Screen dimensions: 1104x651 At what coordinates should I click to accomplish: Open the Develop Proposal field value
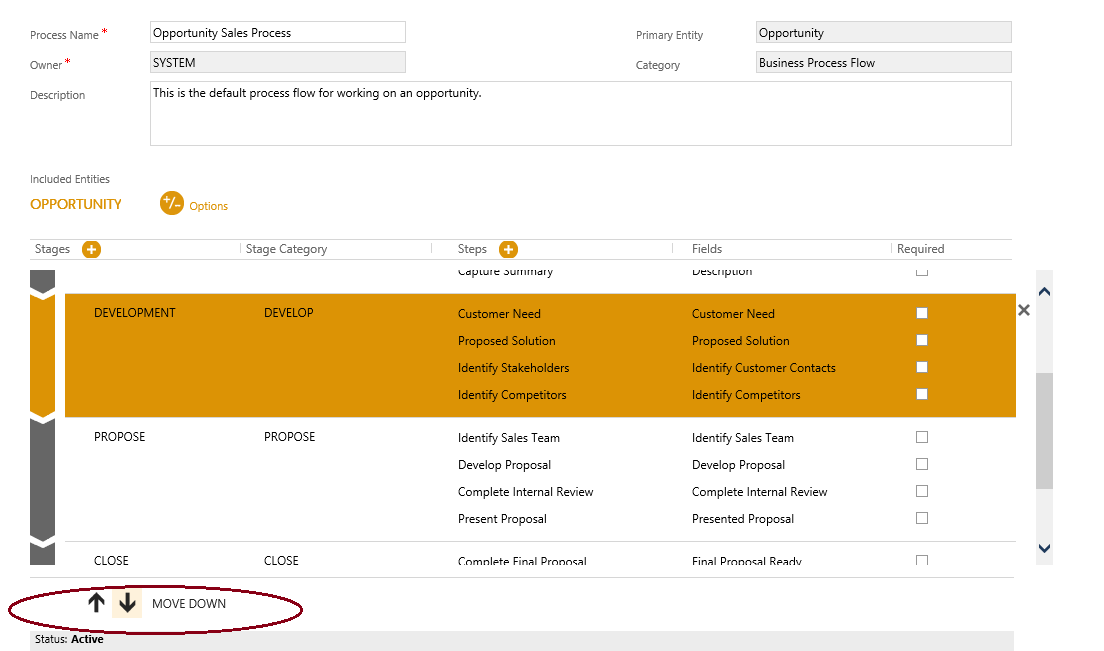[738, 464]
